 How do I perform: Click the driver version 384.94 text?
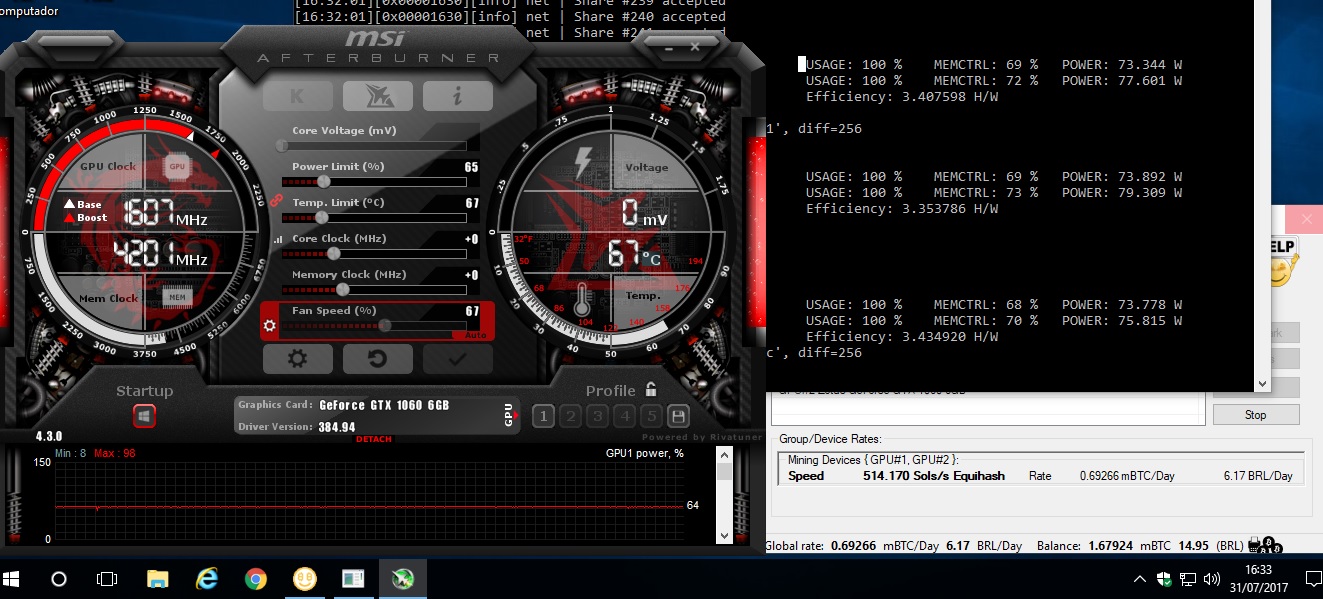click(338, 427)
